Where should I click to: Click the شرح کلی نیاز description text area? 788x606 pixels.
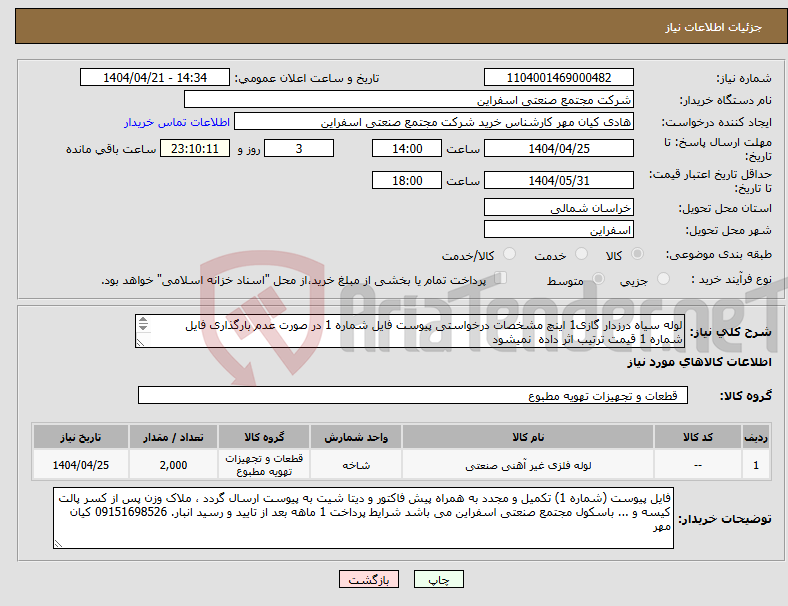pyautogui.click(x=410, y=332)
